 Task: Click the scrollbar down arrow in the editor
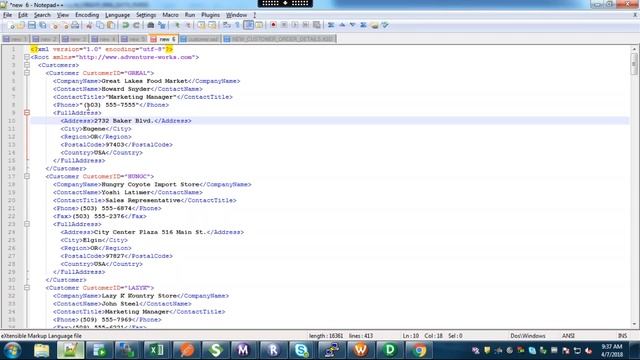coord(634,324)
